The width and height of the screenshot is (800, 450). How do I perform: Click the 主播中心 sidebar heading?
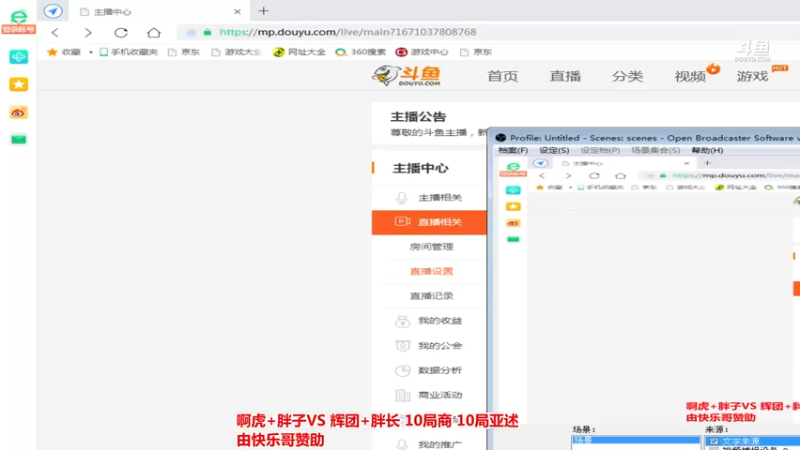click(x=420, y=168)
